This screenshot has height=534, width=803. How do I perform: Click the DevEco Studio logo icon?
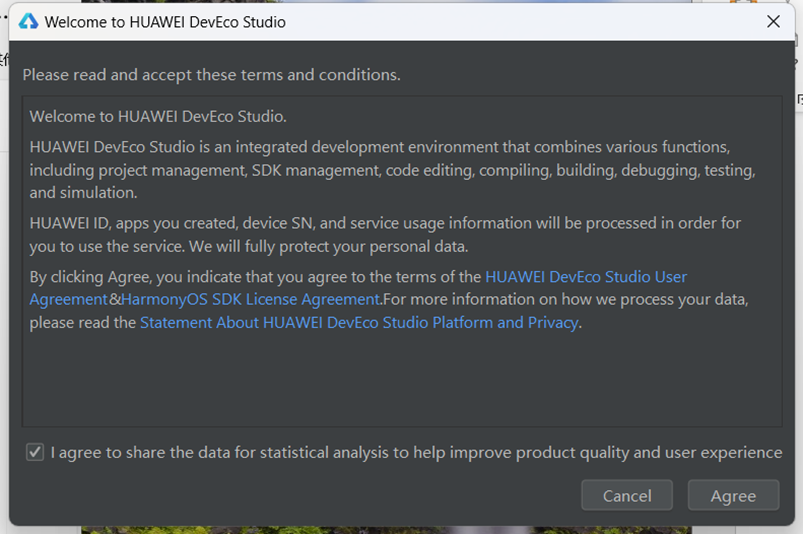click(28, 21)
